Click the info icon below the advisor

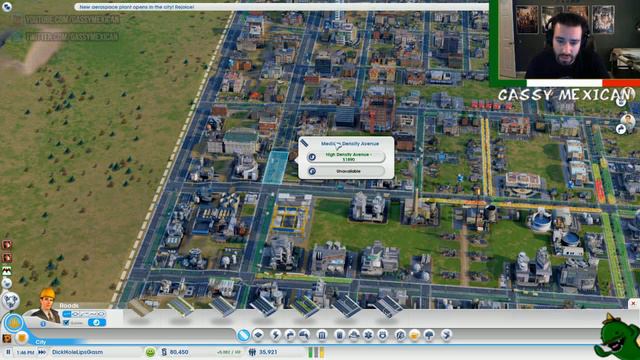click(x=43, y=324)
